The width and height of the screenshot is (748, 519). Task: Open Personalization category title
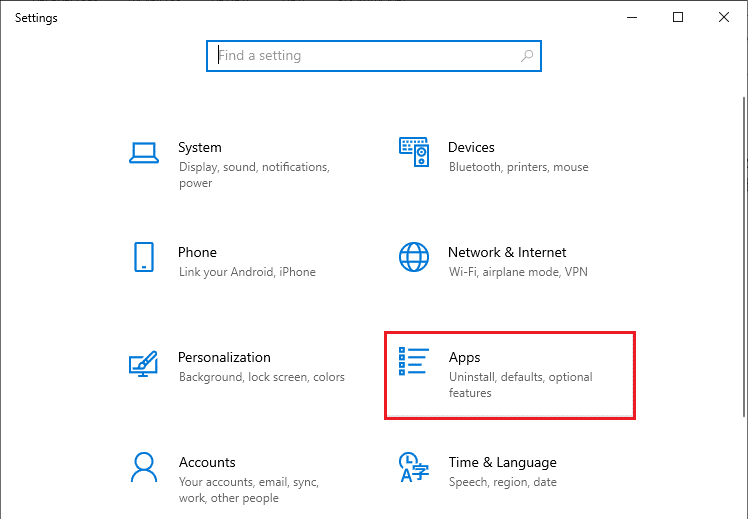(224, 357)
